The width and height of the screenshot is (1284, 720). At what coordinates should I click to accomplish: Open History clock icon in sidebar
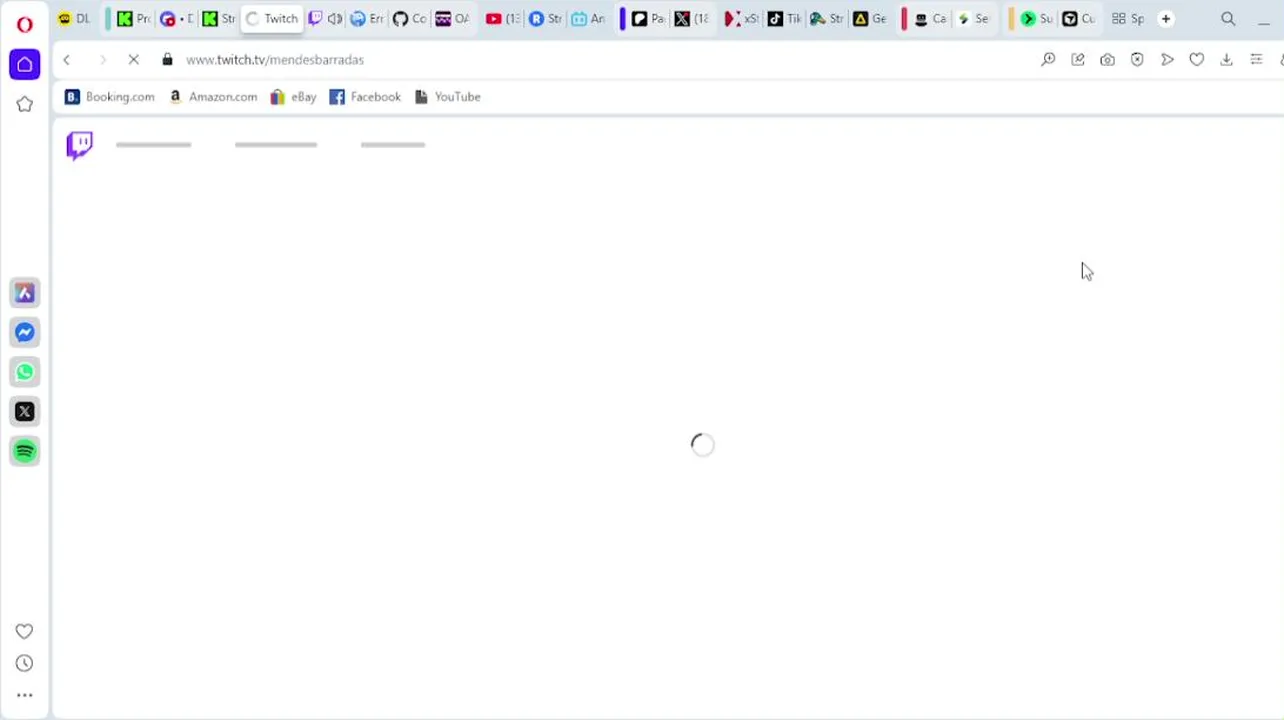(24, 663)
